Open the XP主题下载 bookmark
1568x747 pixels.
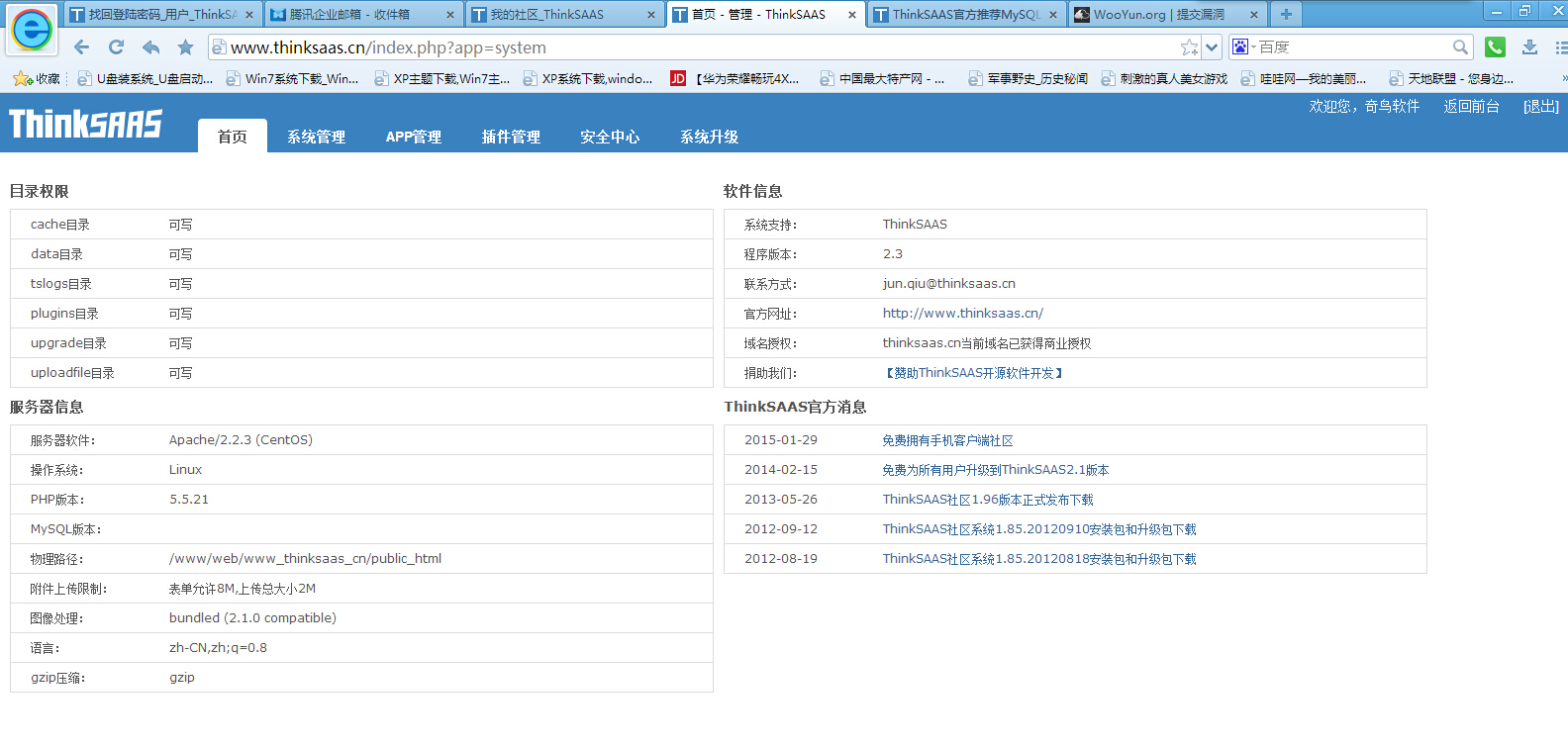tap(442, 78)
